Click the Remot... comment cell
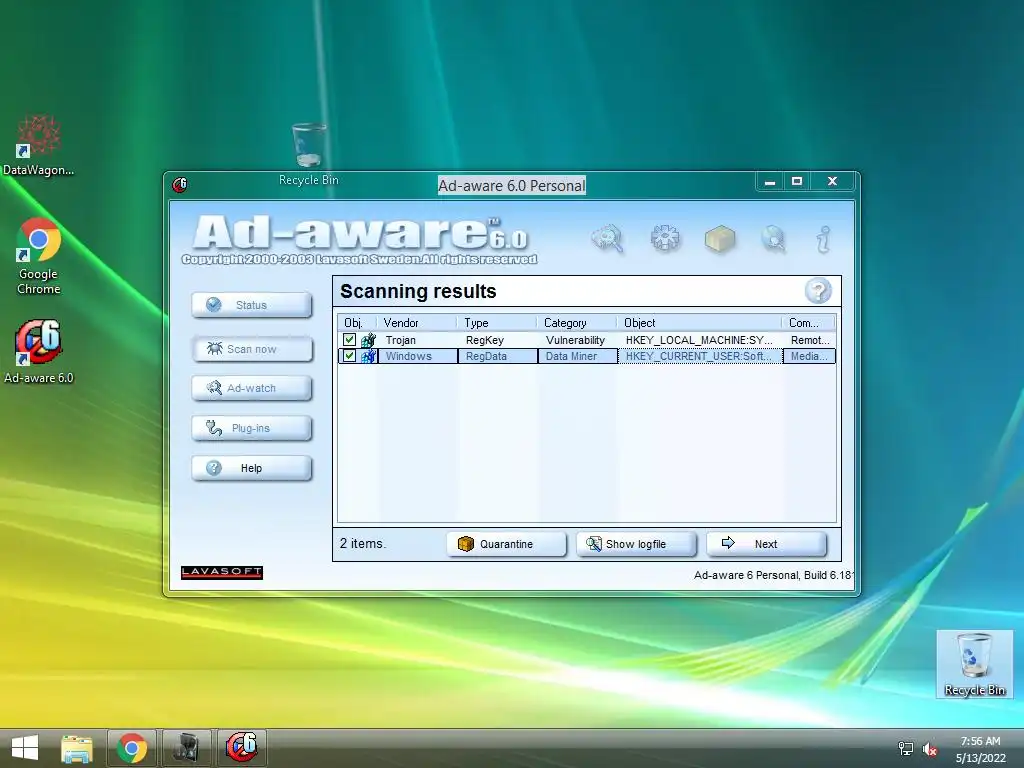 coord(810,340)
